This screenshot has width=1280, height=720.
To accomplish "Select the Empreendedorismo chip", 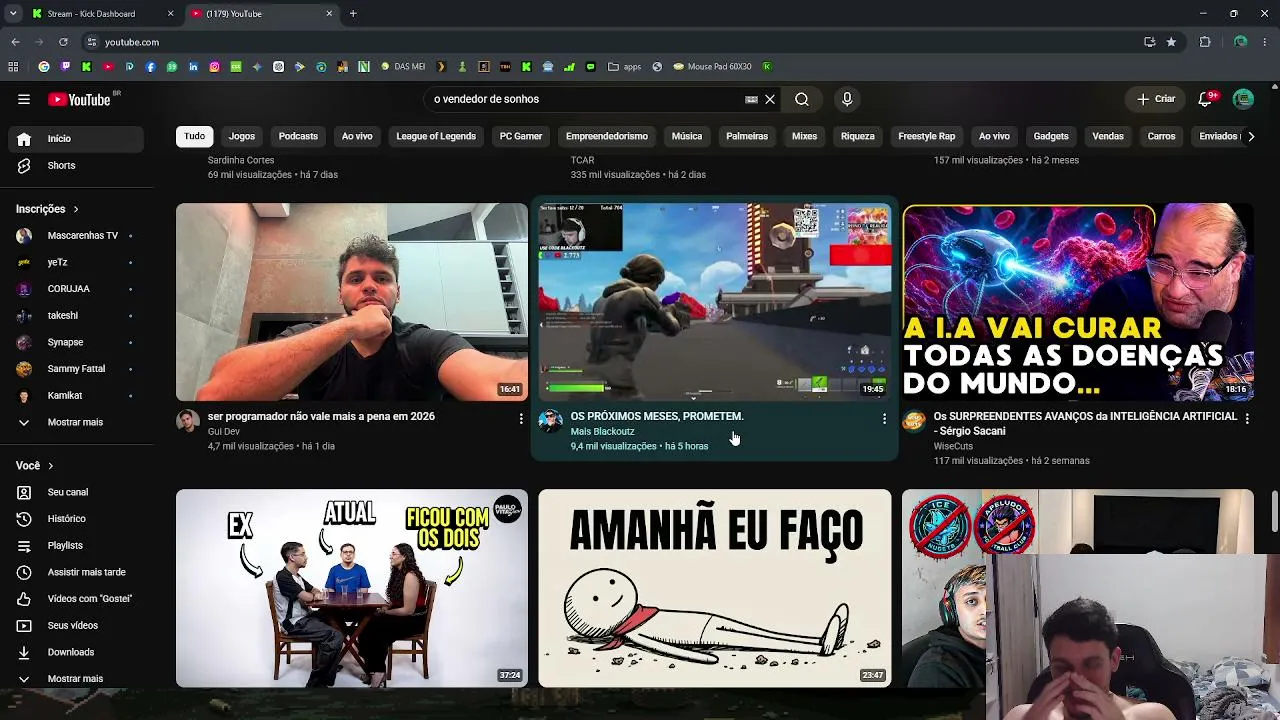I will point(607,136).
